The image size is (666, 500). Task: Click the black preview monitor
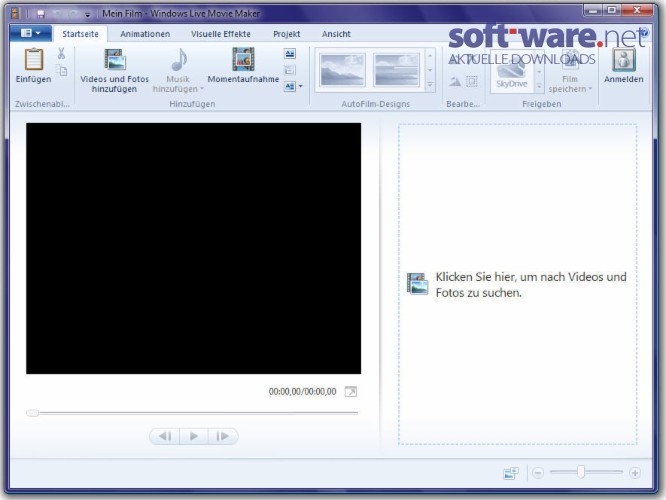[x=194, y=249]
